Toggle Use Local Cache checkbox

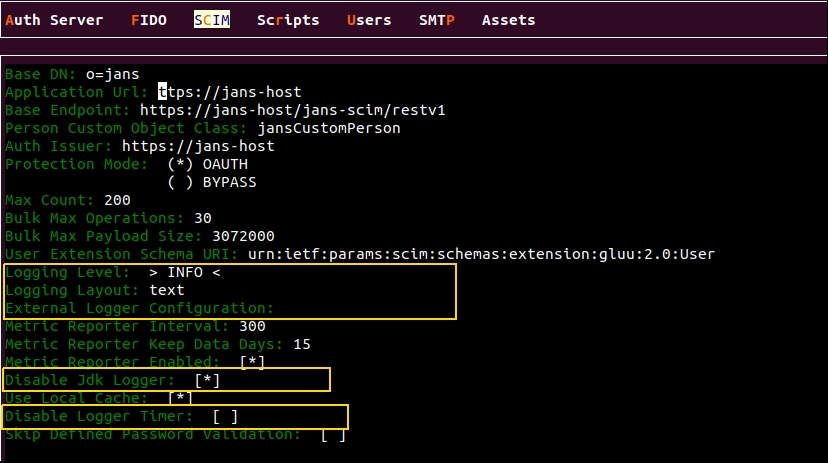pyautogui.click(x=180, y=398)
